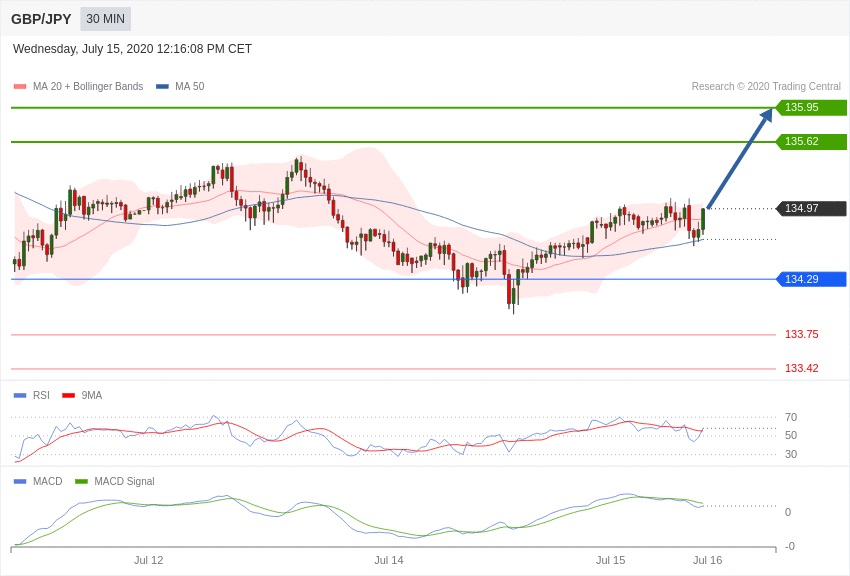Click the 133.75 support level label
This screenshot has height=576, width=850.
point(801,334)
